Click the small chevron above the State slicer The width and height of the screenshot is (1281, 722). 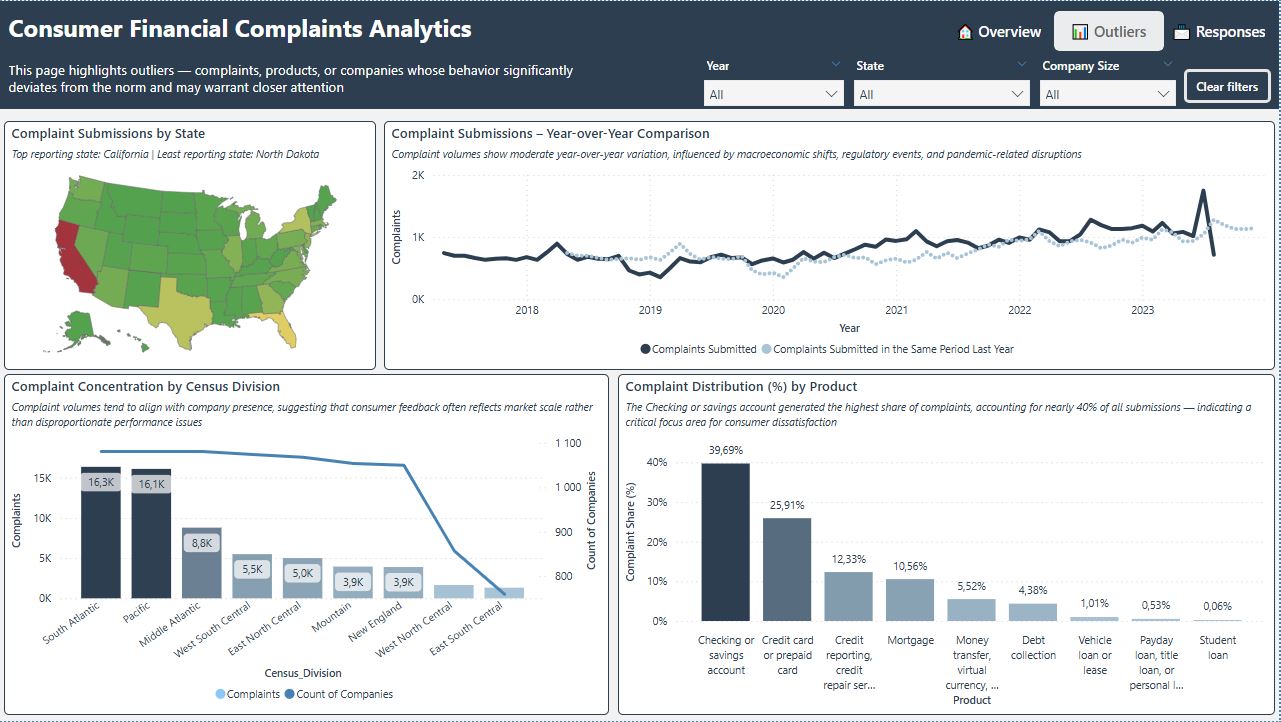1021,65
